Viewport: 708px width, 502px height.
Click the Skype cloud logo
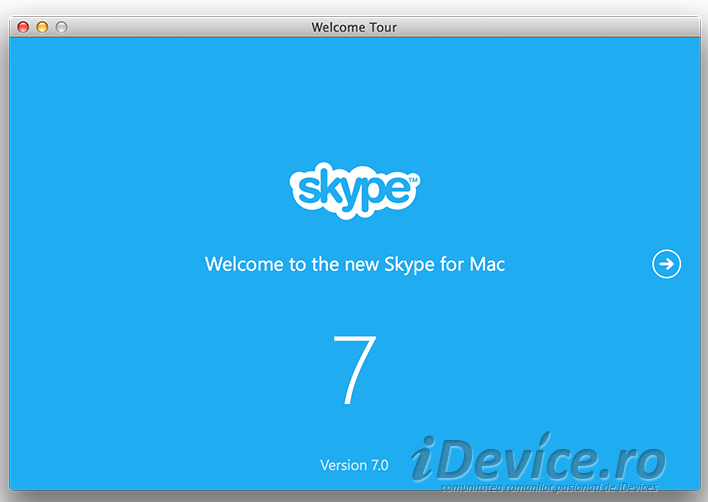(354, 190)
